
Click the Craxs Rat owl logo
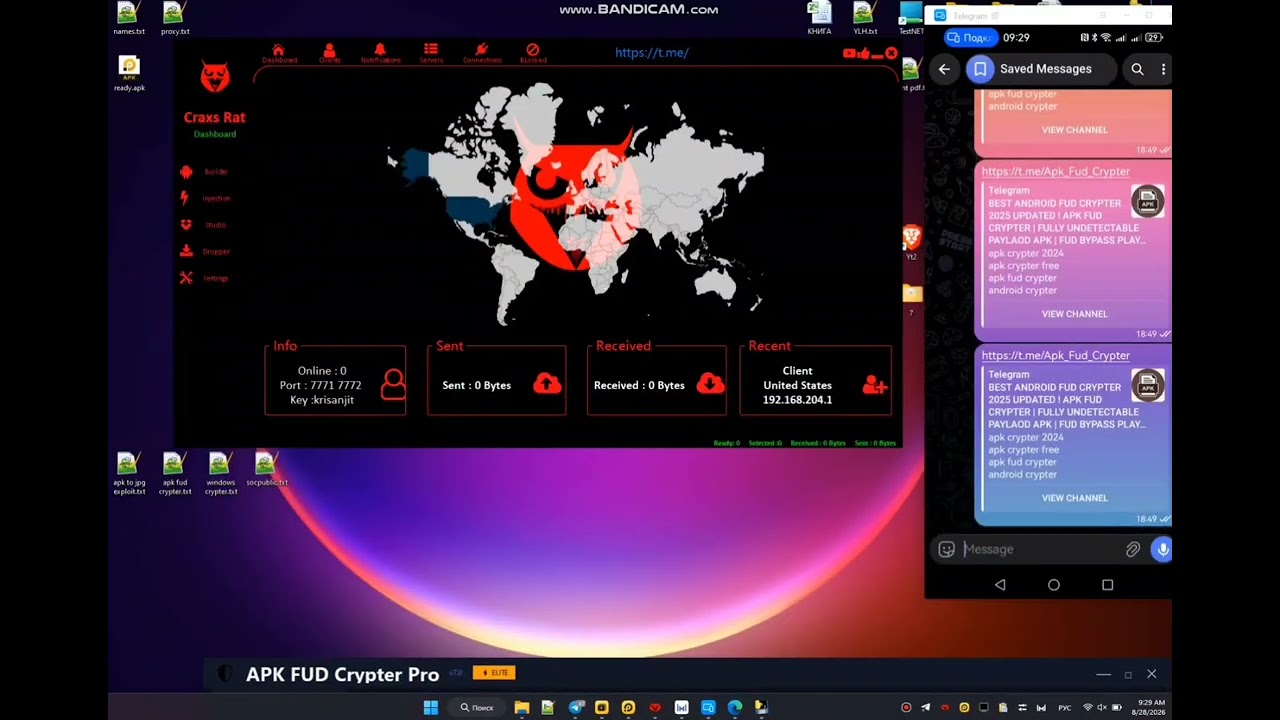pos(214,77)
